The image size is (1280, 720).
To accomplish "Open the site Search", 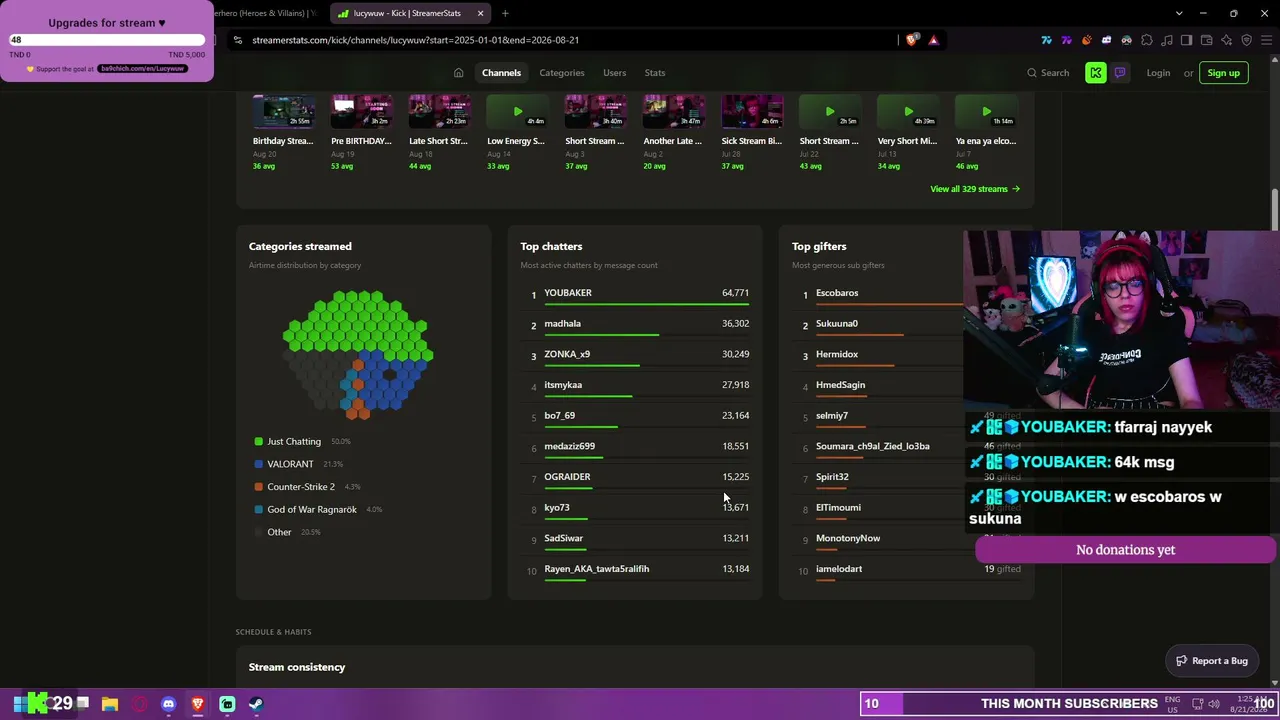I will pyautogui.click(x=1047, y=73).
